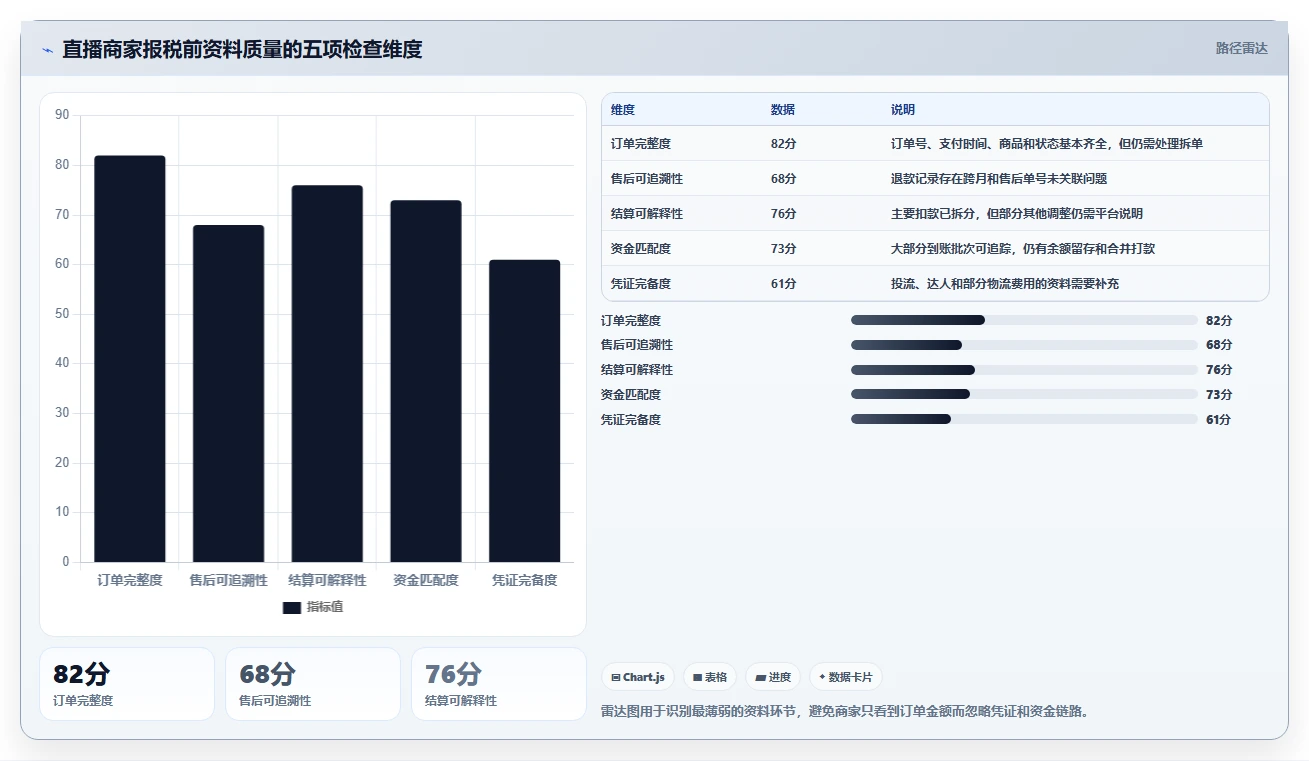The width and height of the screenshot is (1309, 761).
Task: Select table cell 结算可解释性
Action: [x=647, y=214]
